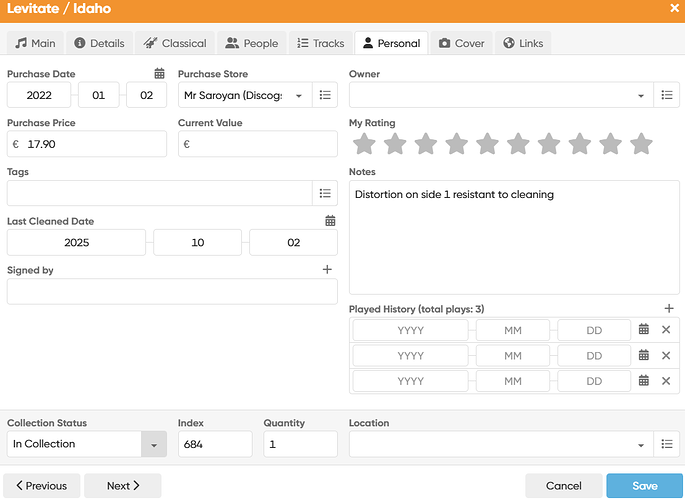Open the Purchase Store list manager

click(325, 95)
